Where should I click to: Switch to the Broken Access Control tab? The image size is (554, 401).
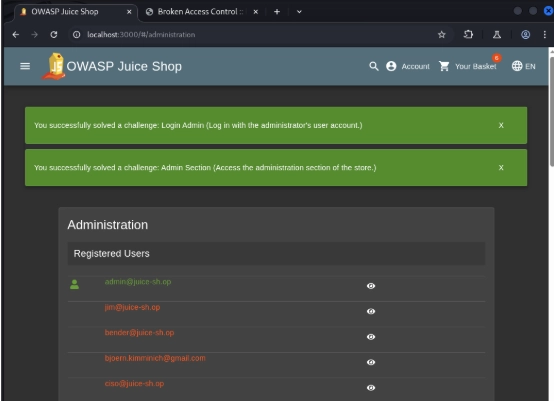pos(201,12)
